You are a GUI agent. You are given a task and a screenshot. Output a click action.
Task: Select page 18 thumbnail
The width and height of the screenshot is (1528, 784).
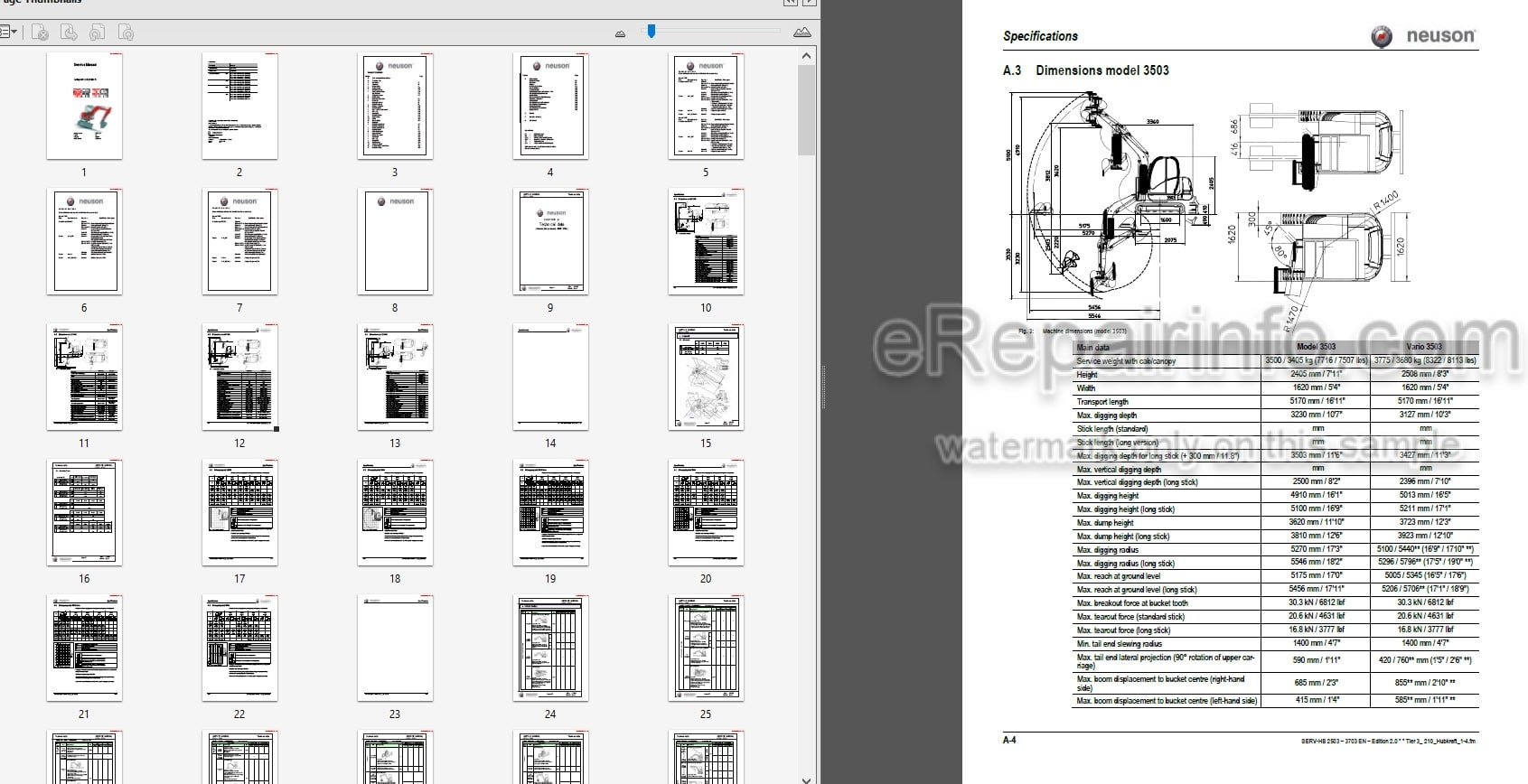point(395,513)
